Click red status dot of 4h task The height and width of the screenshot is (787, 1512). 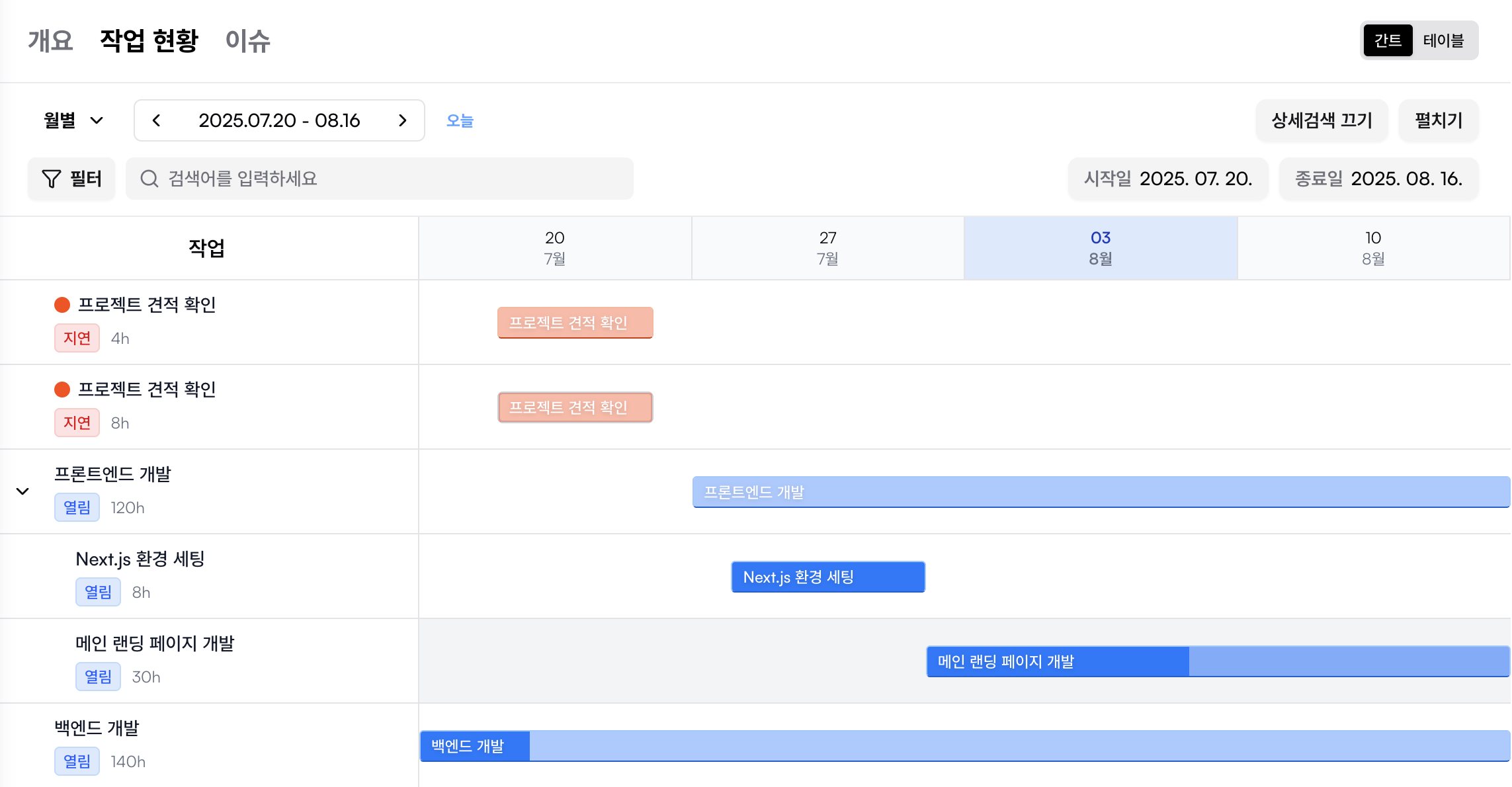point(62,305)
